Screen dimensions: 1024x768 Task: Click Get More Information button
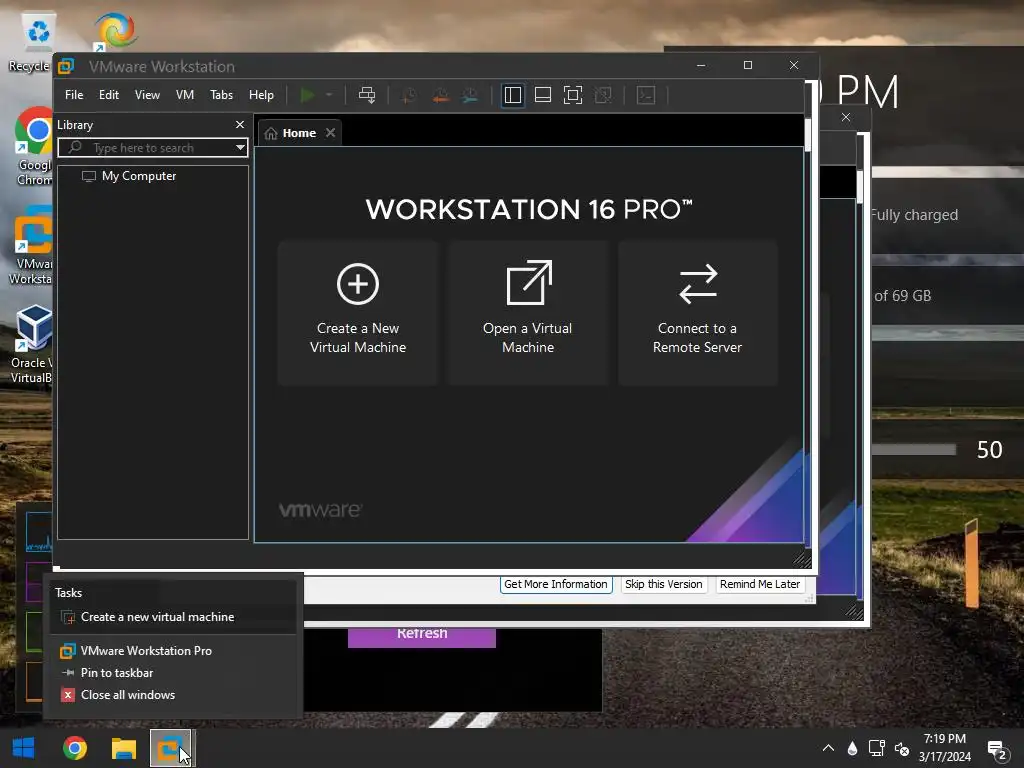(556, 584)
